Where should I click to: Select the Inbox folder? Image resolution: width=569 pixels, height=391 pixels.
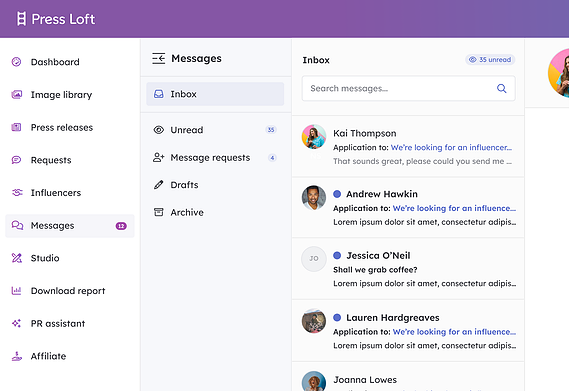(x=215, y=94)
